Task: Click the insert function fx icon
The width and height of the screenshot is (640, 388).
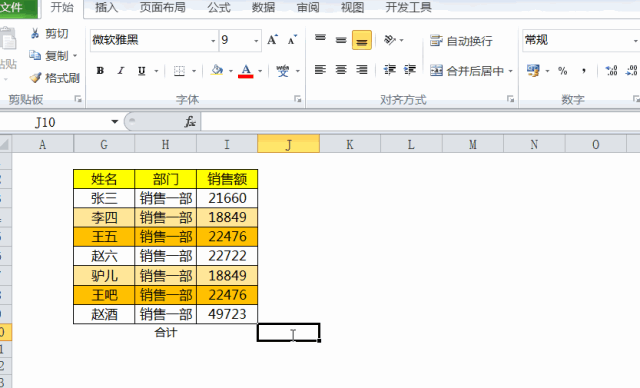Action: 190,122
